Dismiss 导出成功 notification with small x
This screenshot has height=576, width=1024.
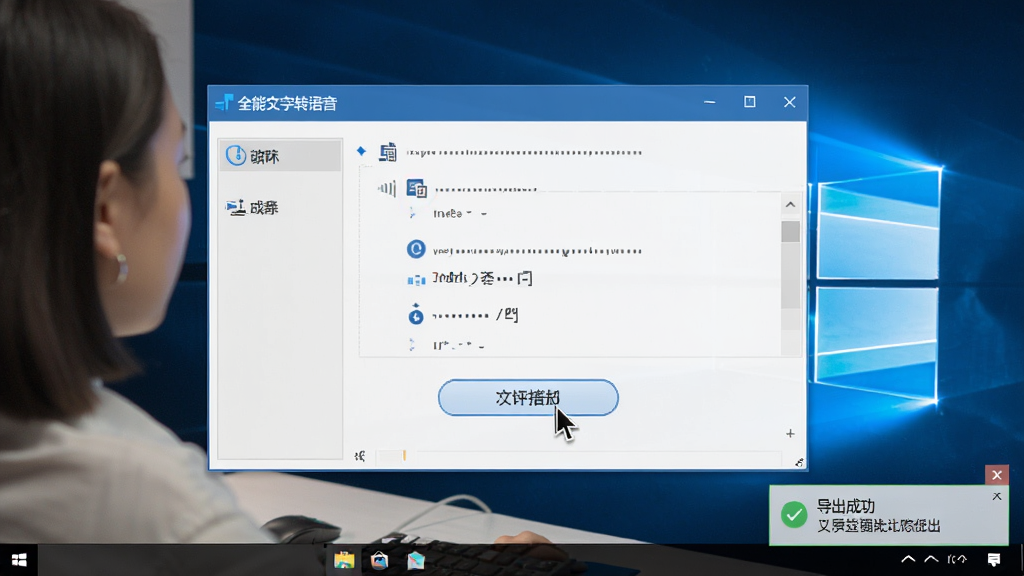[x=997, y=496]
